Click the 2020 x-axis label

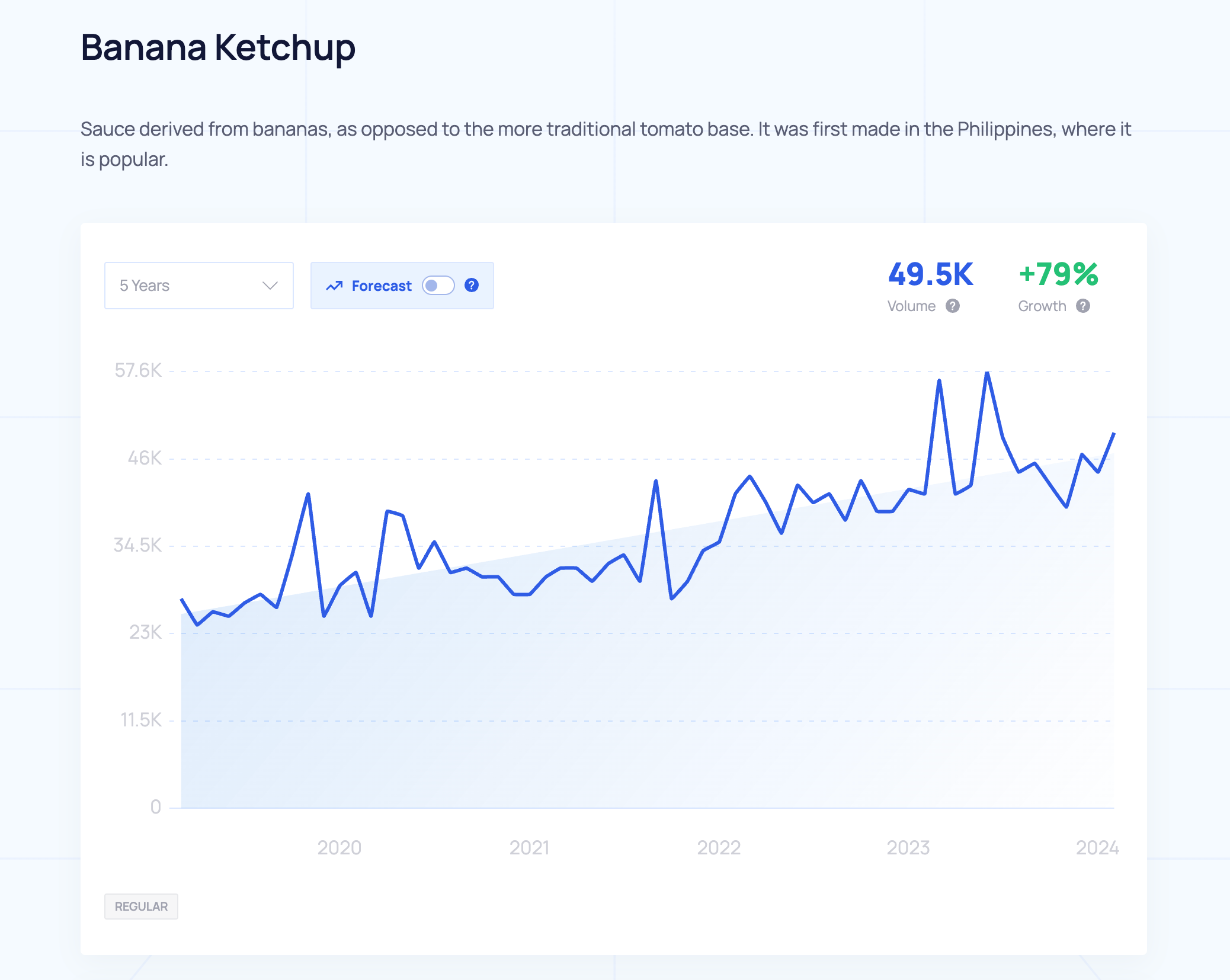(x=339, y=848)
